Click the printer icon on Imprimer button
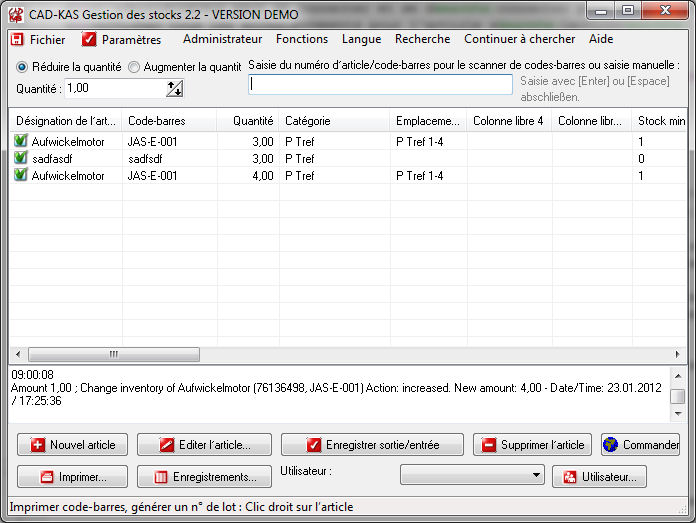The height and width of the screenshot is (523, 696). pyautogui.click(x=45, y=477)
